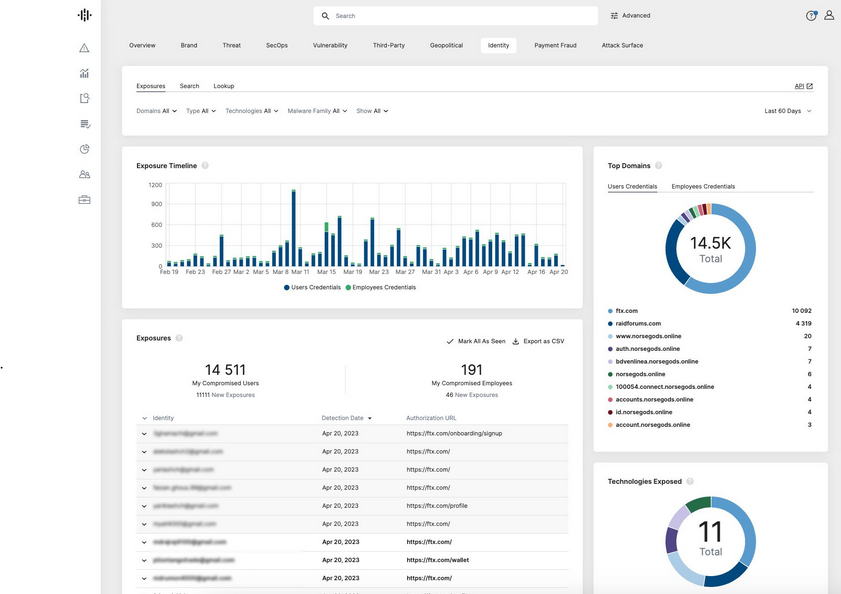Open the alerts triangle sidebar icon

coord(84,48)
